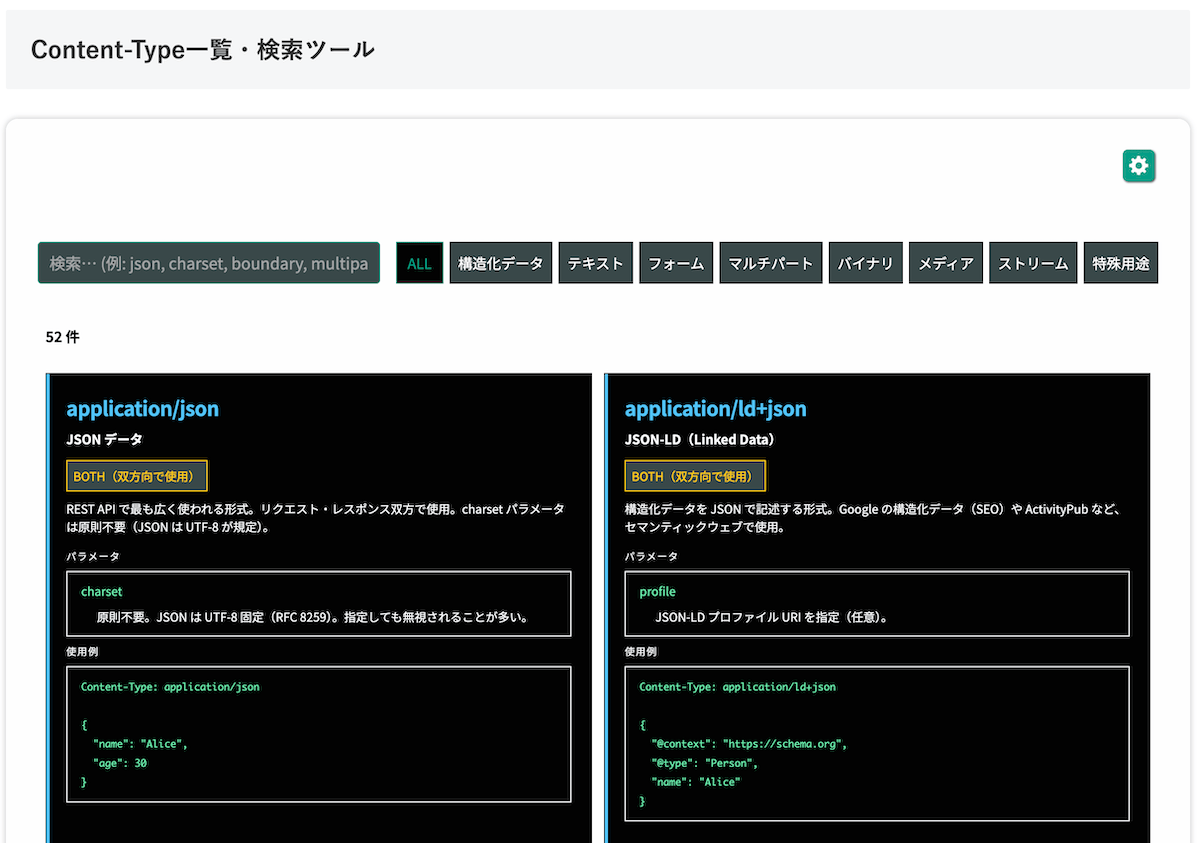Image resolution: width=1200 pixels, height=843 pixels.
Task: Filter by メディア category
Action: [945, 262]
